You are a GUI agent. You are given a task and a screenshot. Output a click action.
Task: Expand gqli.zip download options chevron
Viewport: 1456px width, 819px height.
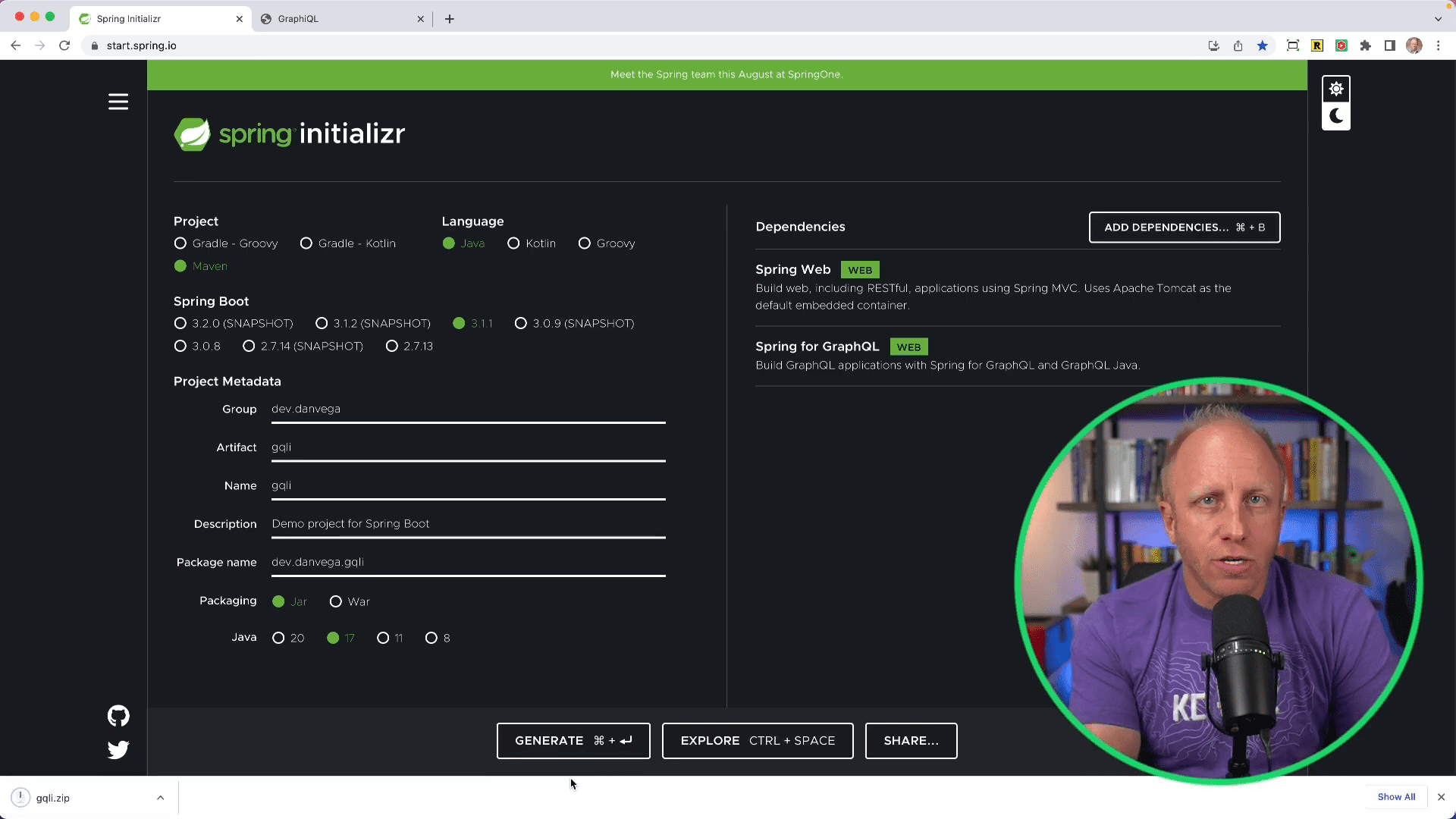pyautogui.click(x=160, y=798)
